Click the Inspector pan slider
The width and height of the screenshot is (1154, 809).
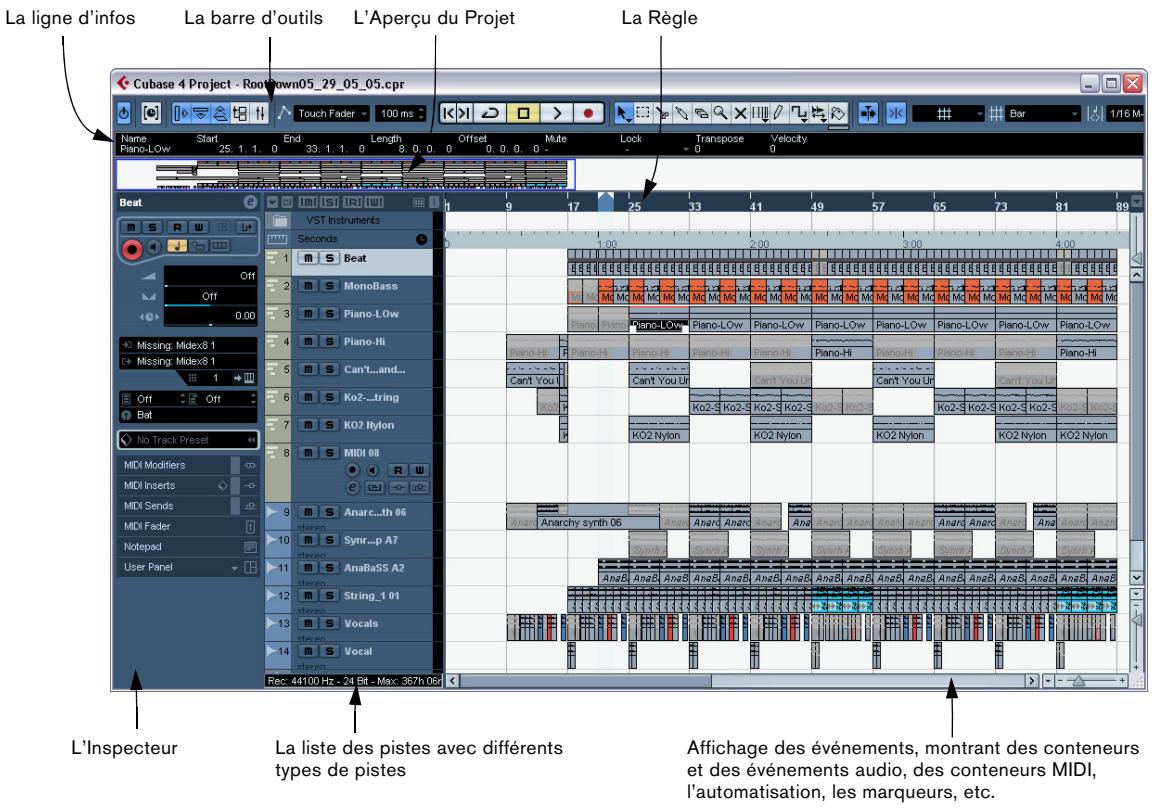tap(210, 297)
